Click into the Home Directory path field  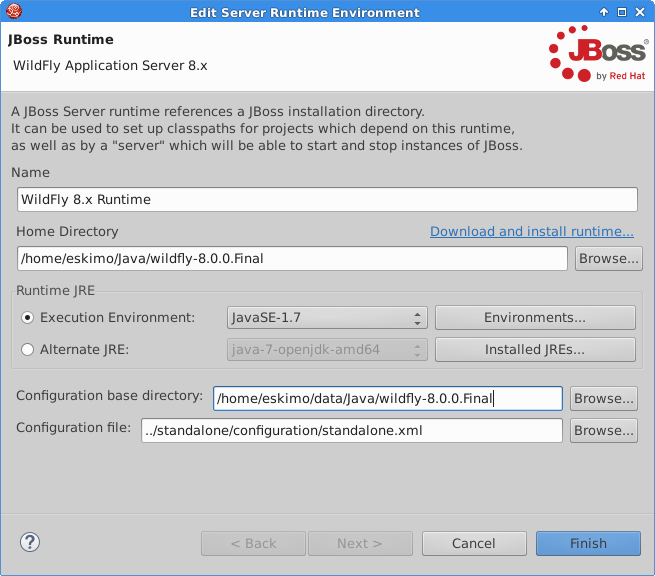pos(292,259)
